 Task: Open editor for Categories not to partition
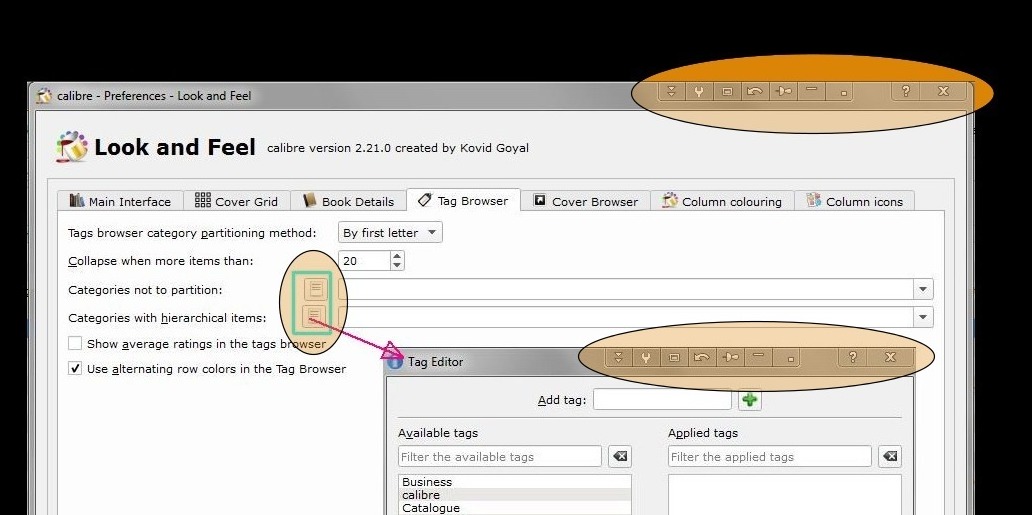pyautogui.click(x=315, y=288)
